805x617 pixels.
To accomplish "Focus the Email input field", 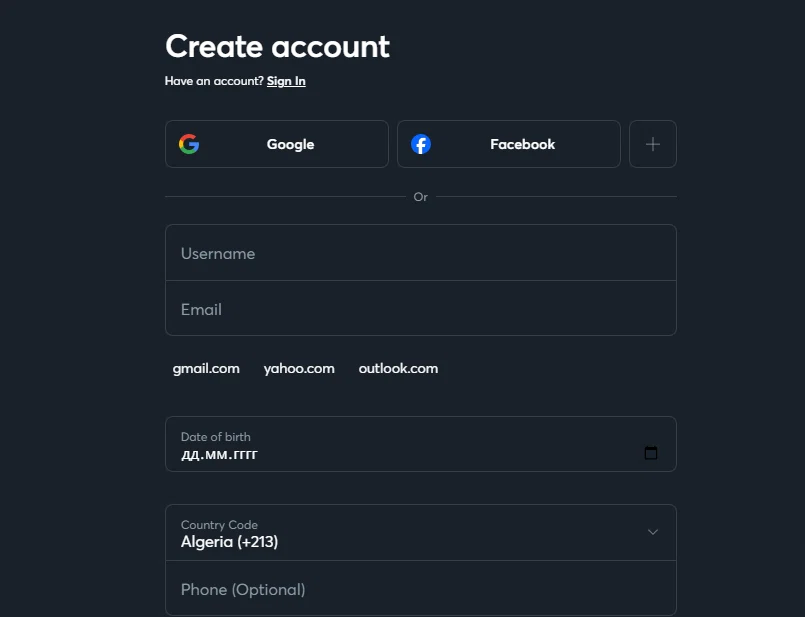I will (x=420, y=308).
